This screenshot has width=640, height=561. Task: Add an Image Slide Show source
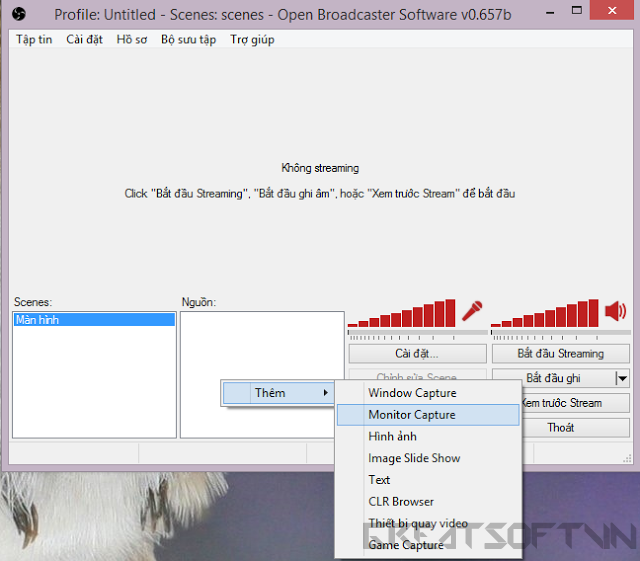point(428,458)
